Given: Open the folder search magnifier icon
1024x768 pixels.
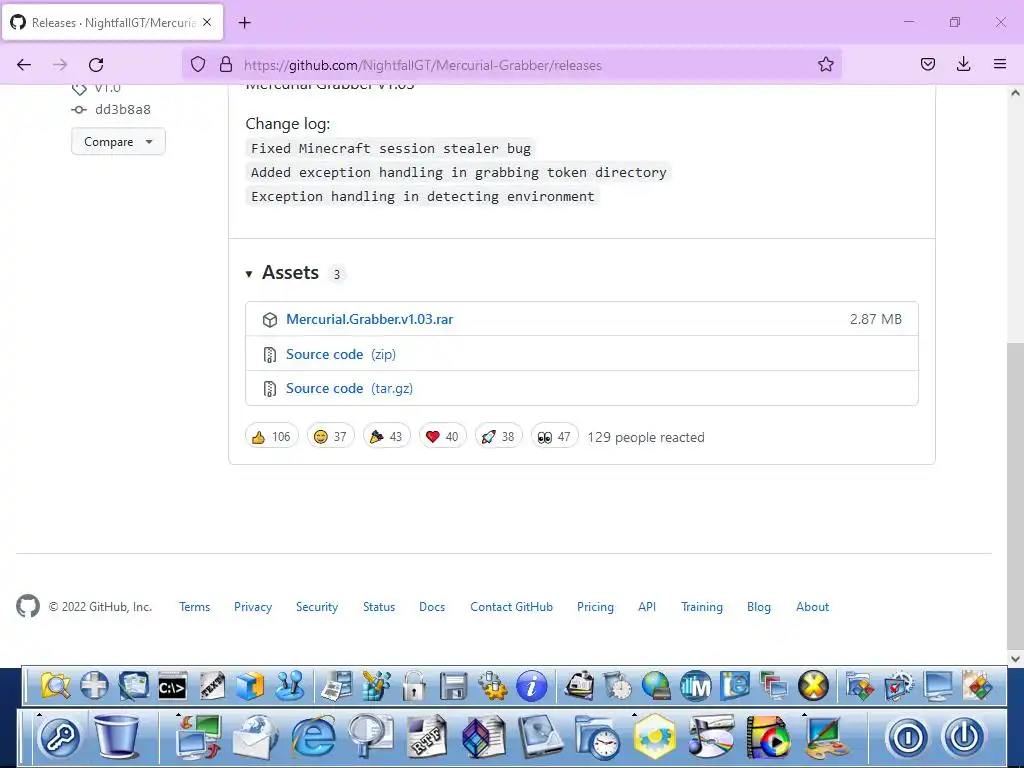Looking at the screenshot, I should click(56, 686).
